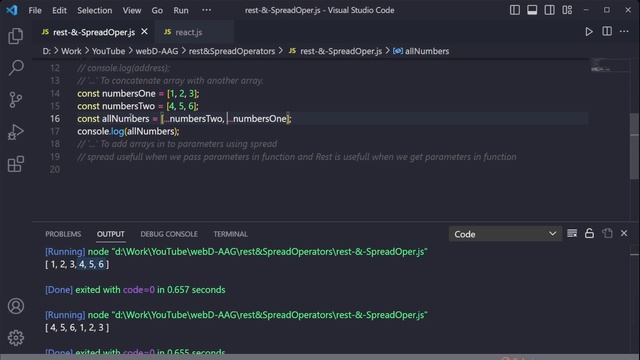This screenshot has width=640, height=360.
Task: Close the rest-&-SpreadOper.js tab
Action: click(x=144, y=31)
